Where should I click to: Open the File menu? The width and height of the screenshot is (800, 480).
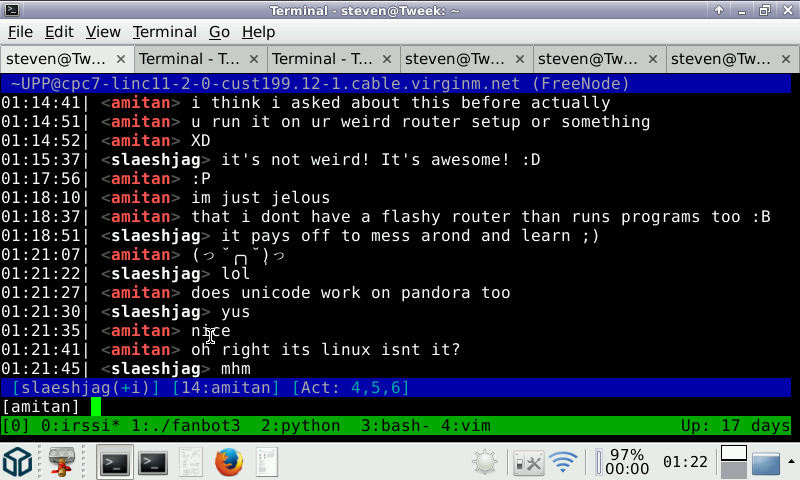point(20,32)
